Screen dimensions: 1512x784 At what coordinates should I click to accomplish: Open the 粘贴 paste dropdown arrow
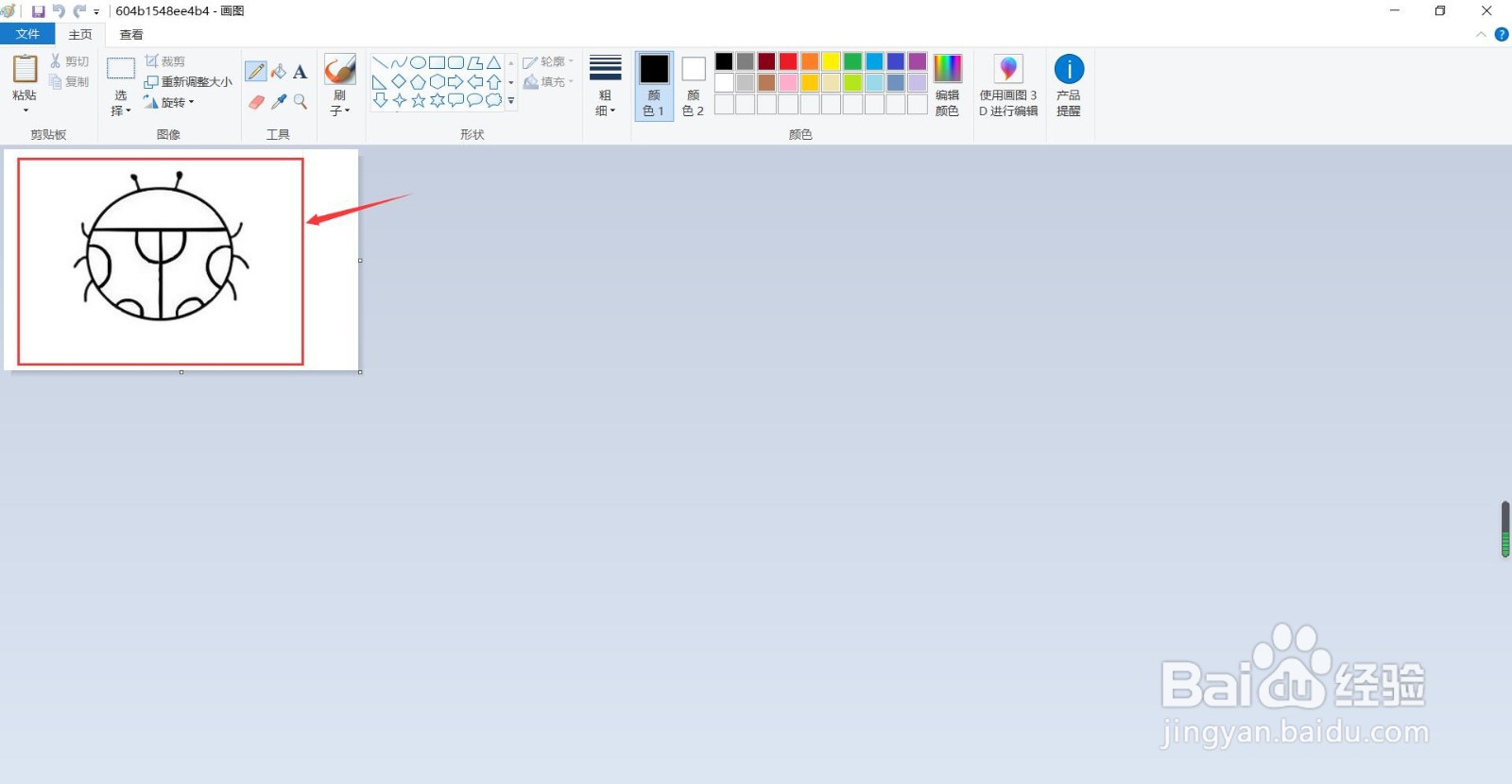25,111
